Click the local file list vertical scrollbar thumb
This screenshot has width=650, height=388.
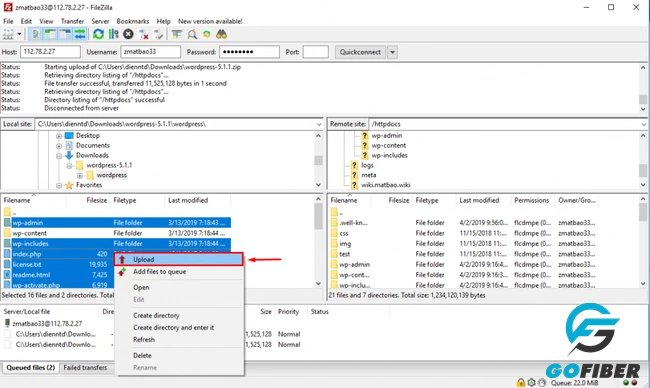click(318, 216)
